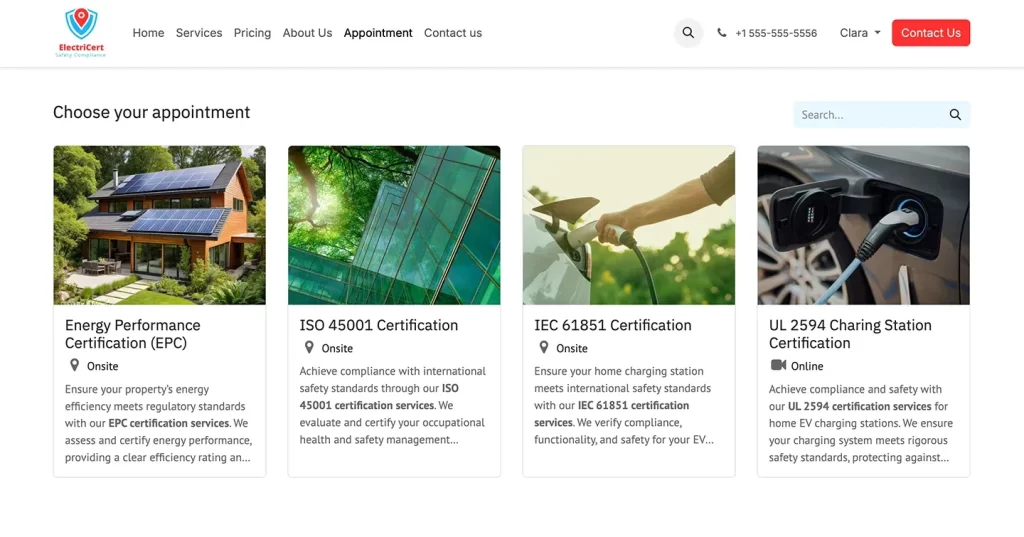
Task: Focus the appointment Search field
Action: point(868,115)
